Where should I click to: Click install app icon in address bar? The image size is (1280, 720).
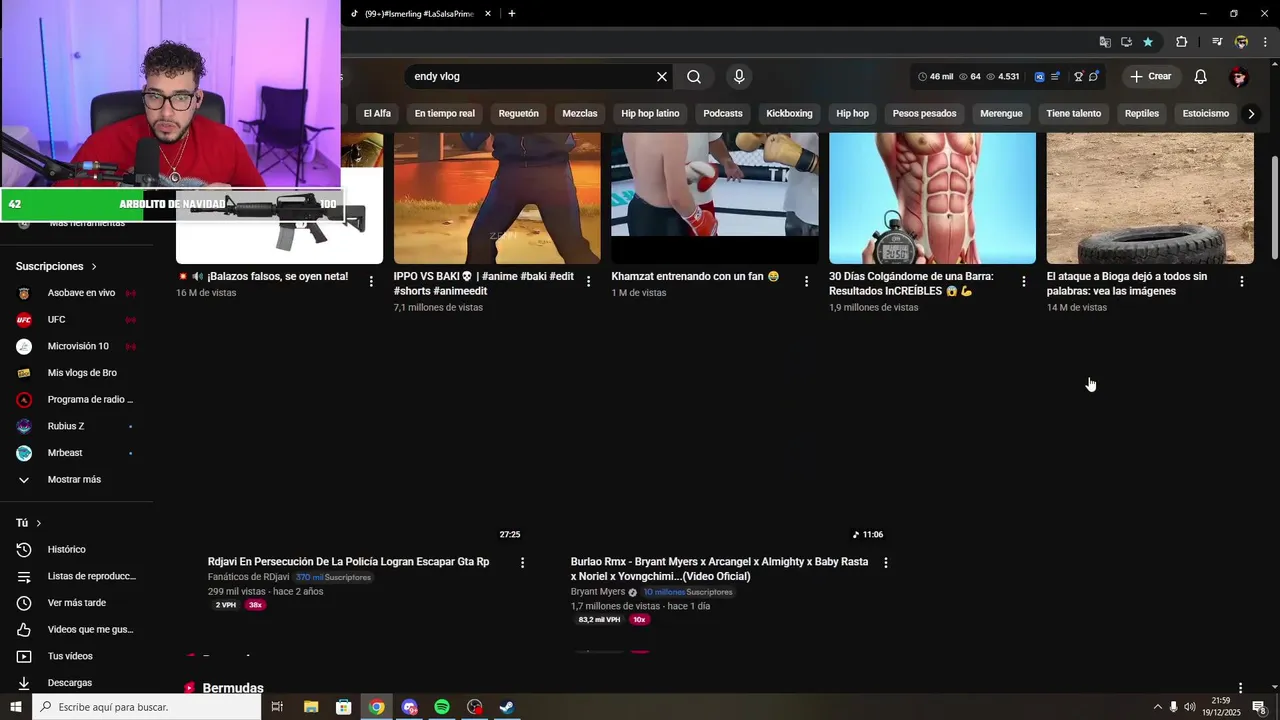point(1126,42)
